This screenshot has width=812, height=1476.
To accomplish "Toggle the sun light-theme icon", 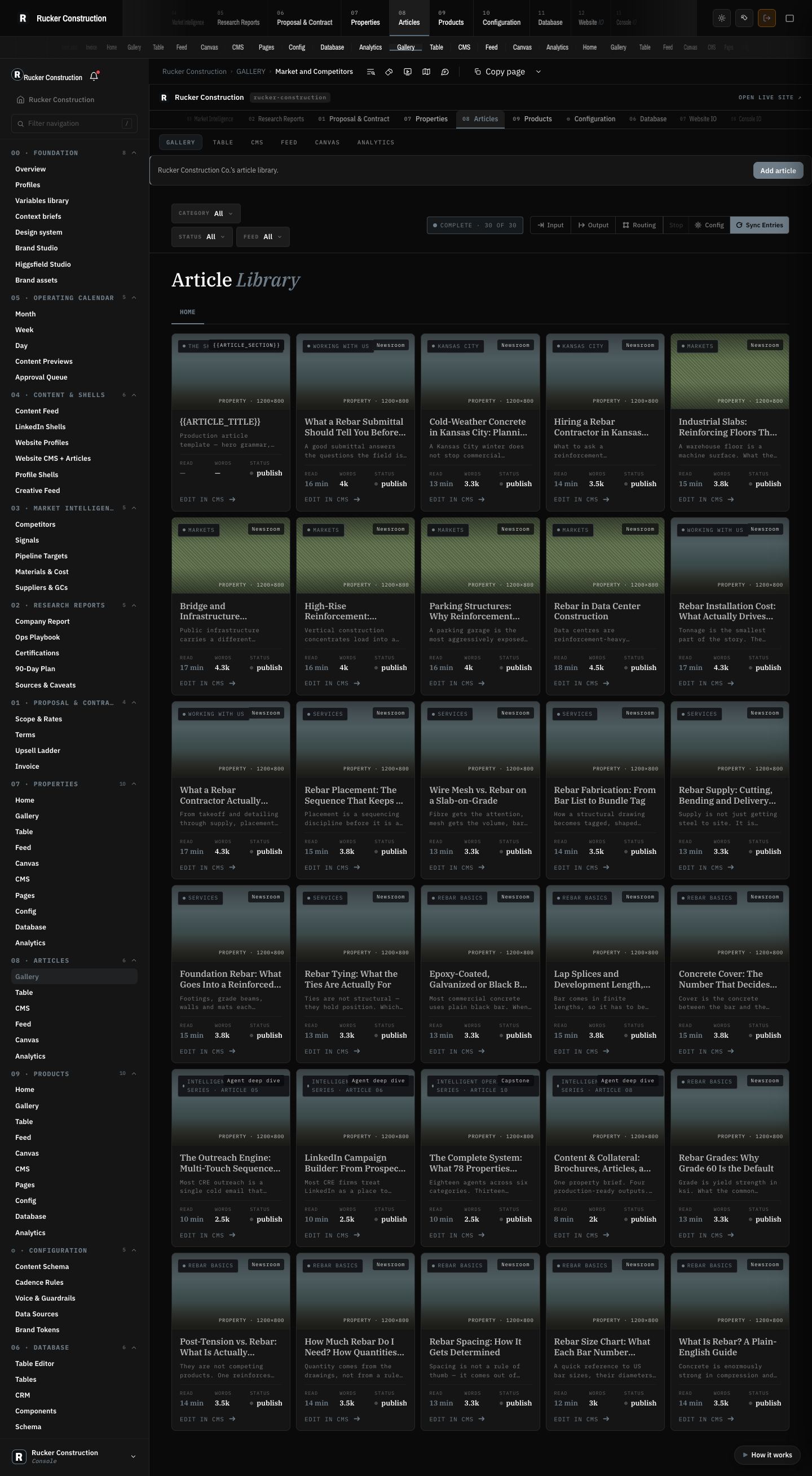I will [721, 19].
